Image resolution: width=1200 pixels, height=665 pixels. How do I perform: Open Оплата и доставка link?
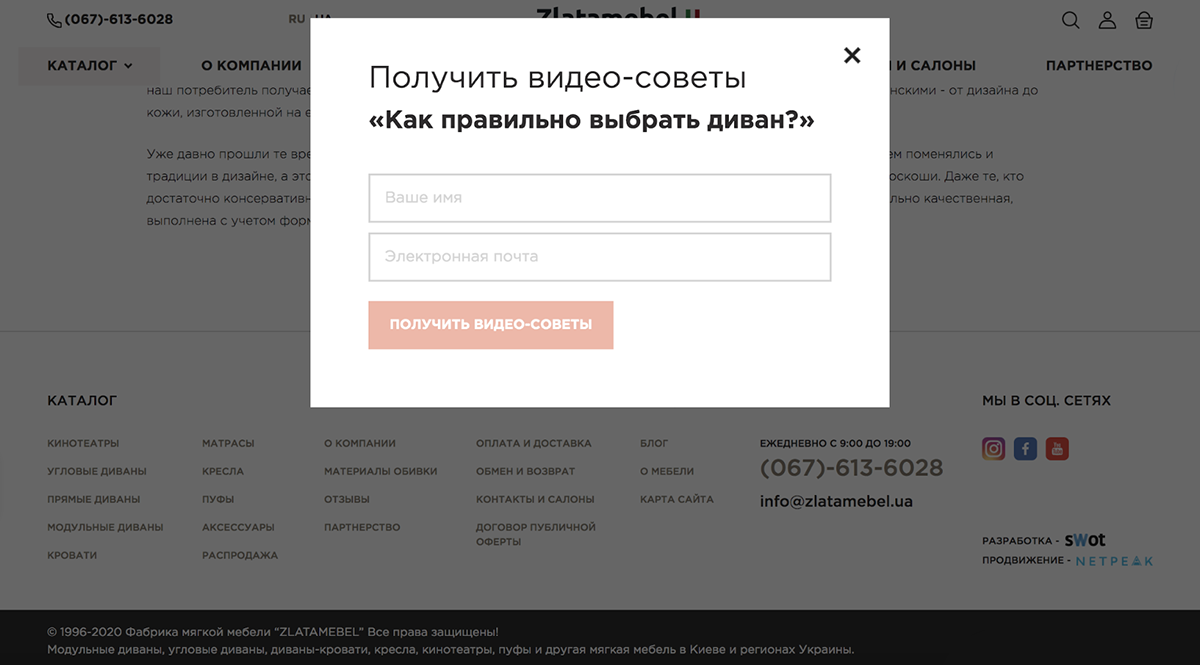533,443
